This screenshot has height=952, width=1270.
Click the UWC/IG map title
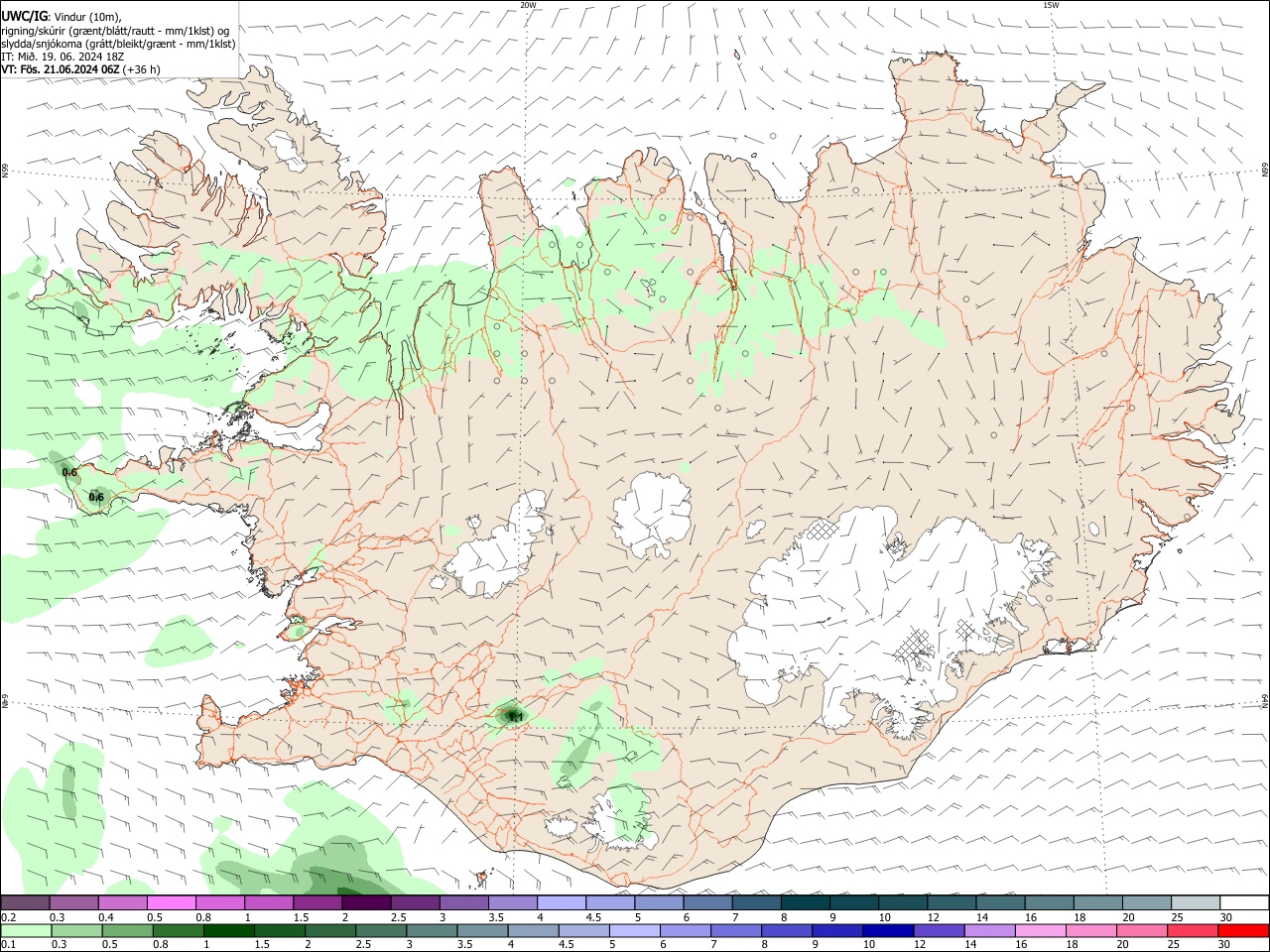pyautogui.click(x=24, y=16)
